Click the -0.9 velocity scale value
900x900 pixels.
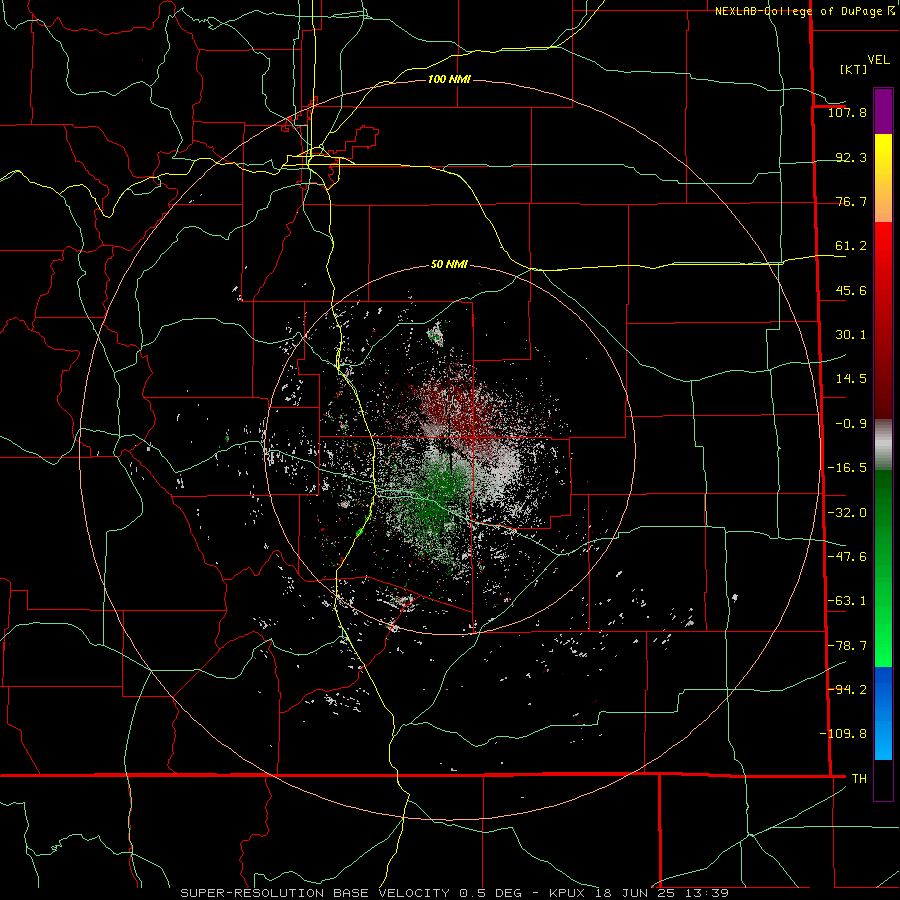[851, 424]
